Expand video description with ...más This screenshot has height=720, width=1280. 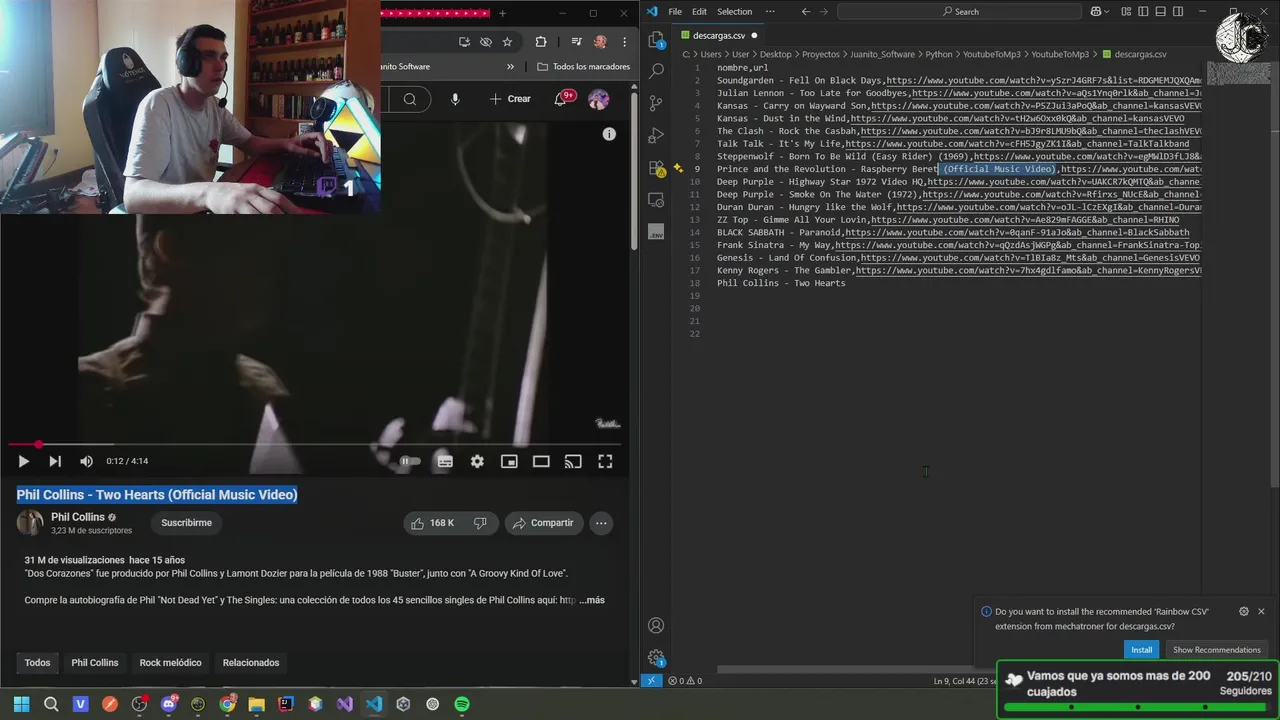coord(591,600)
